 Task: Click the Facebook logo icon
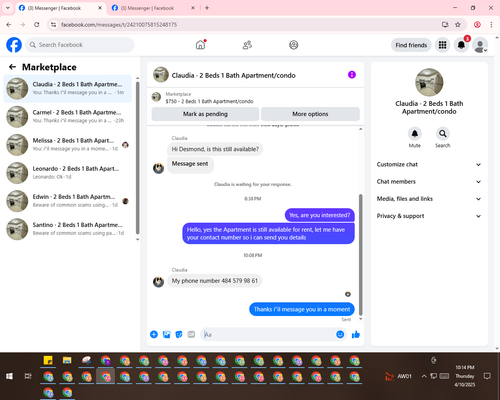click(x=14, y=45)
